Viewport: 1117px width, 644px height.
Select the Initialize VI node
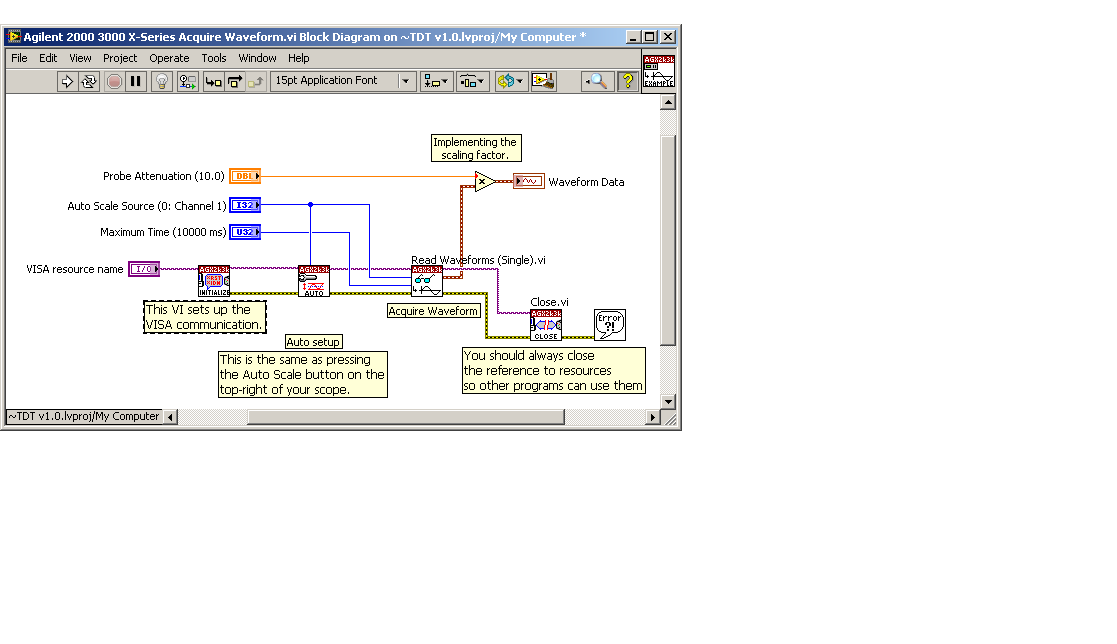click(x=214, y=281)
